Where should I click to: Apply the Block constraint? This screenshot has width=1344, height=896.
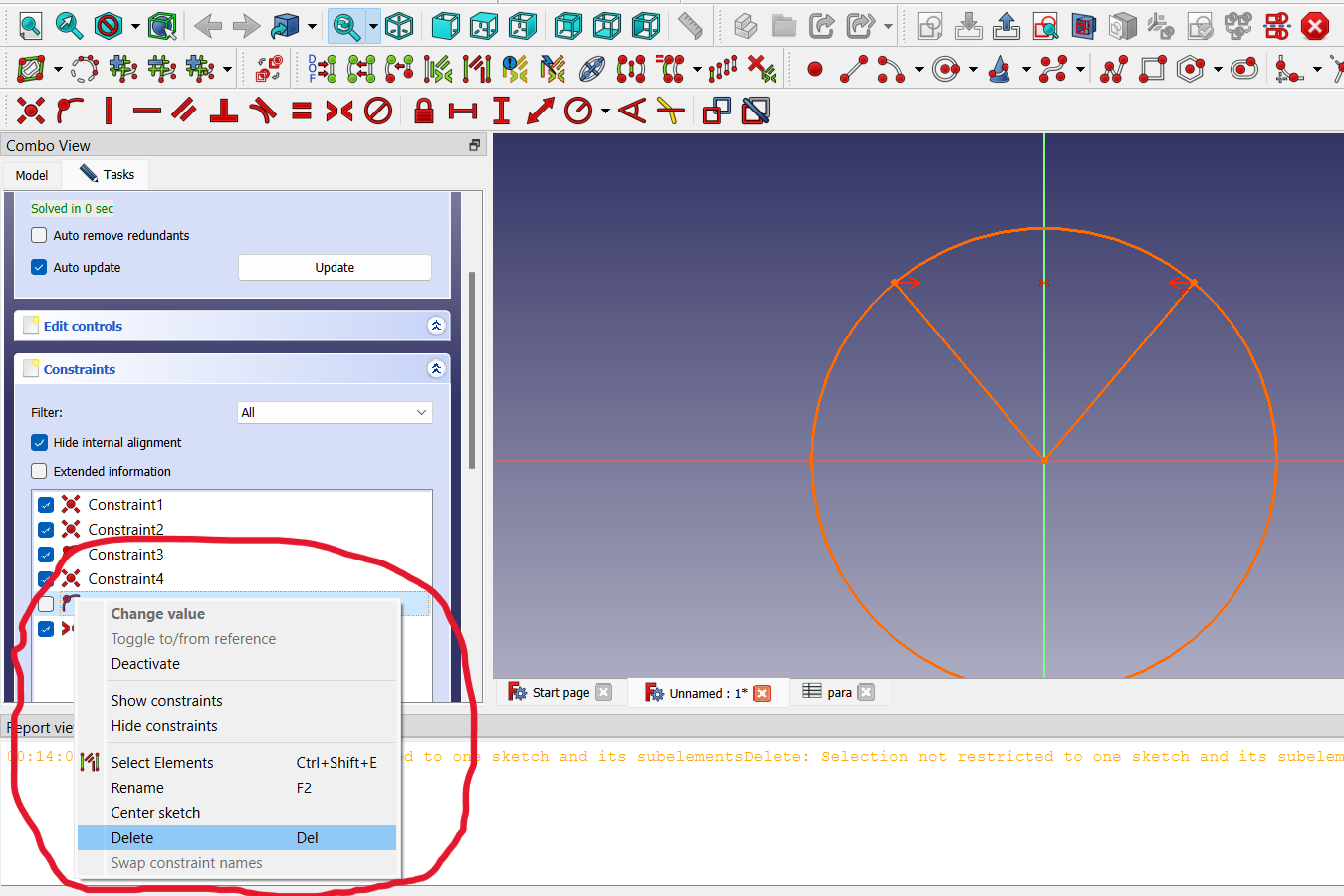378,110
